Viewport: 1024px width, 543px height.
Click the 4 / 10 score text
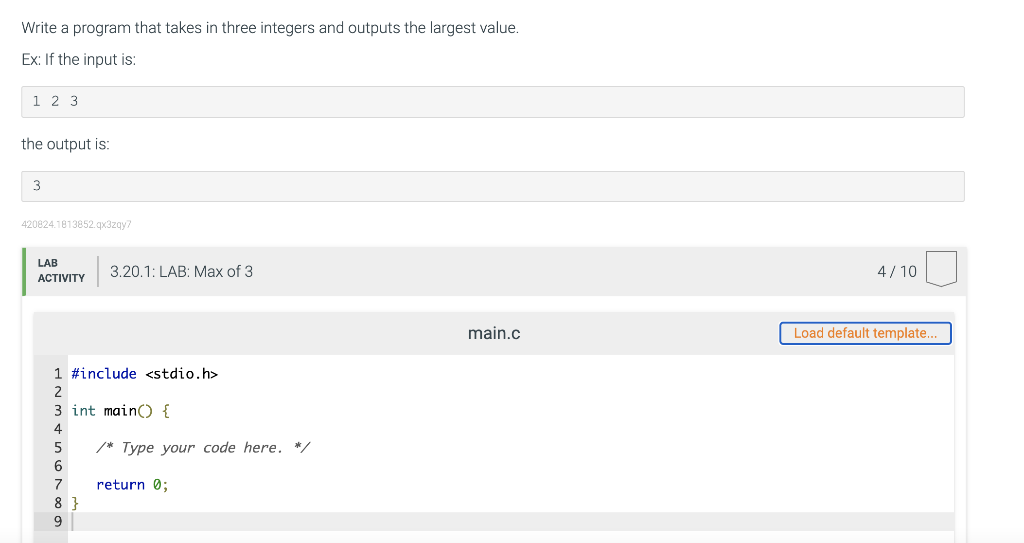[x=897, y=271]
